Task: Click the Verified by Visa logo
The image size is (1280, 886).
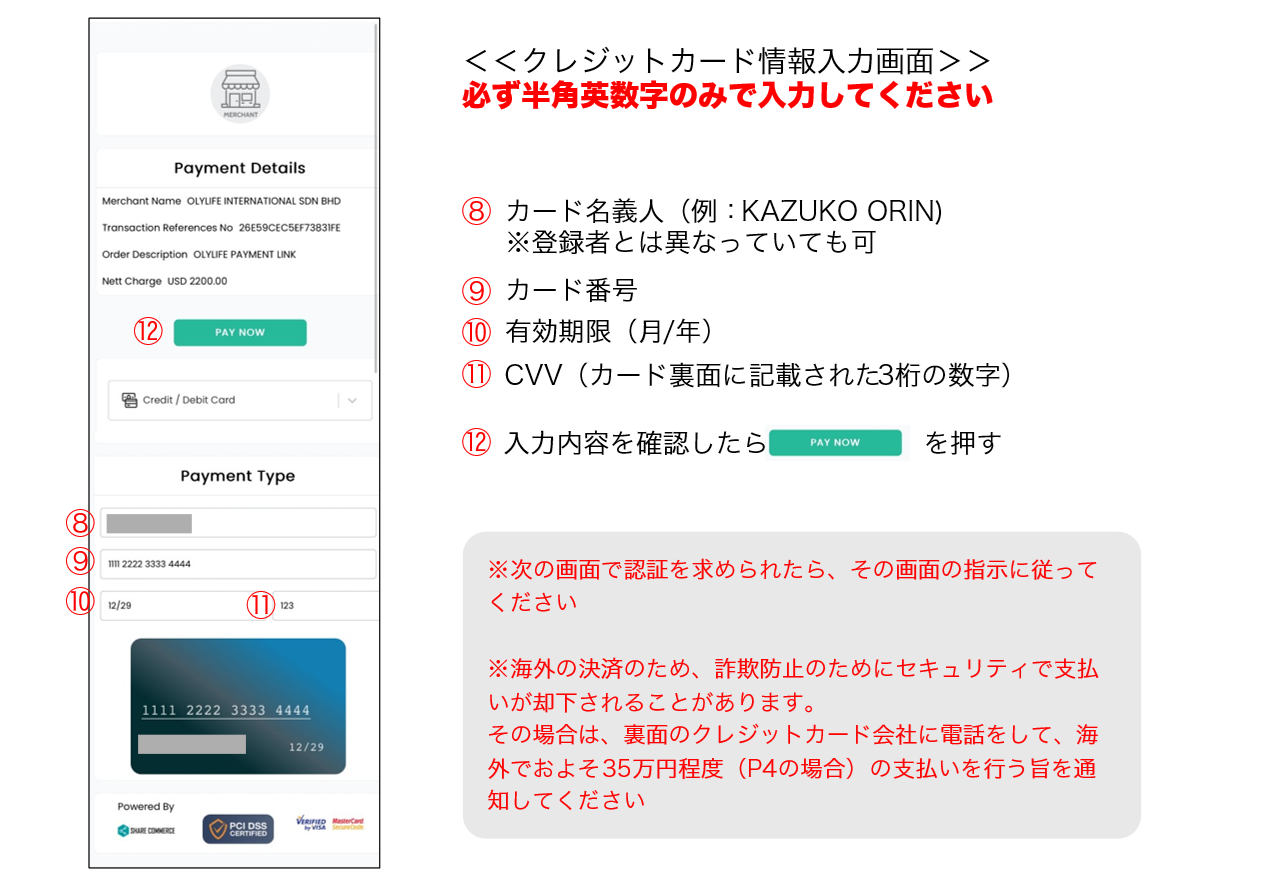Action: pyautogui.click(x=311, y=823)
